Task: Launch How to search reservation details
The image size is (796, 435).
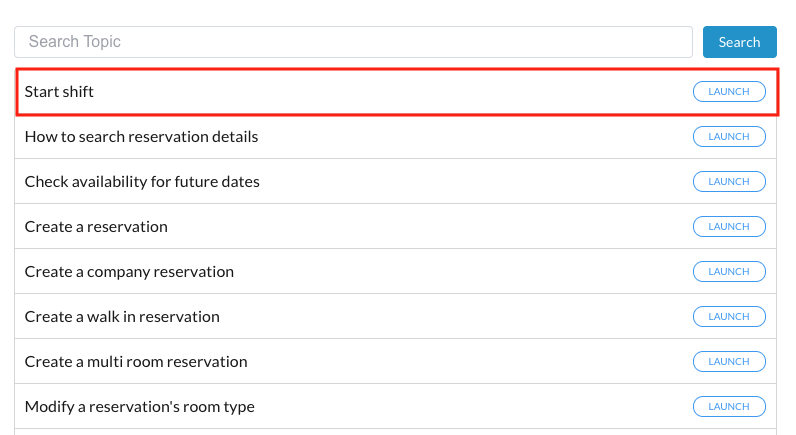Action: click(x=729, y=137)
